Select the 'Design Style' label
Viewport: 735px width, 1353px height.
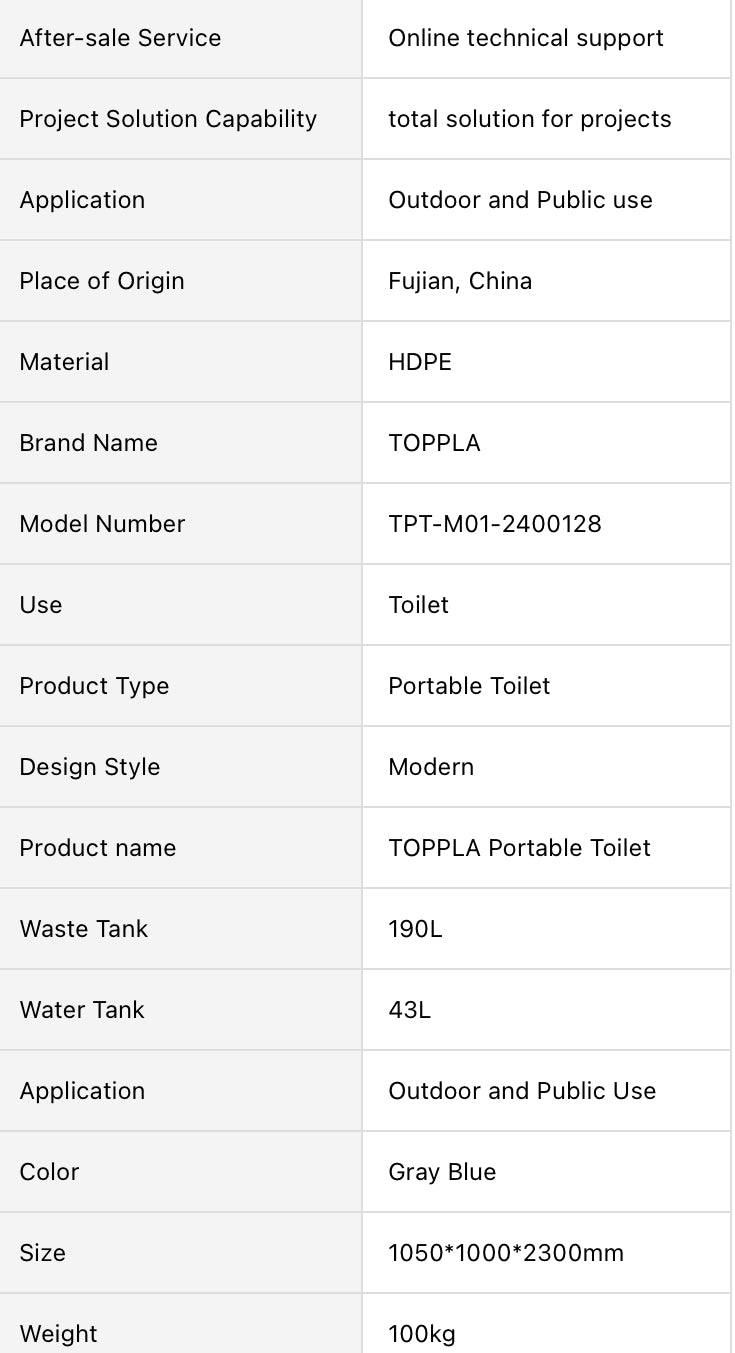point(90,767)
